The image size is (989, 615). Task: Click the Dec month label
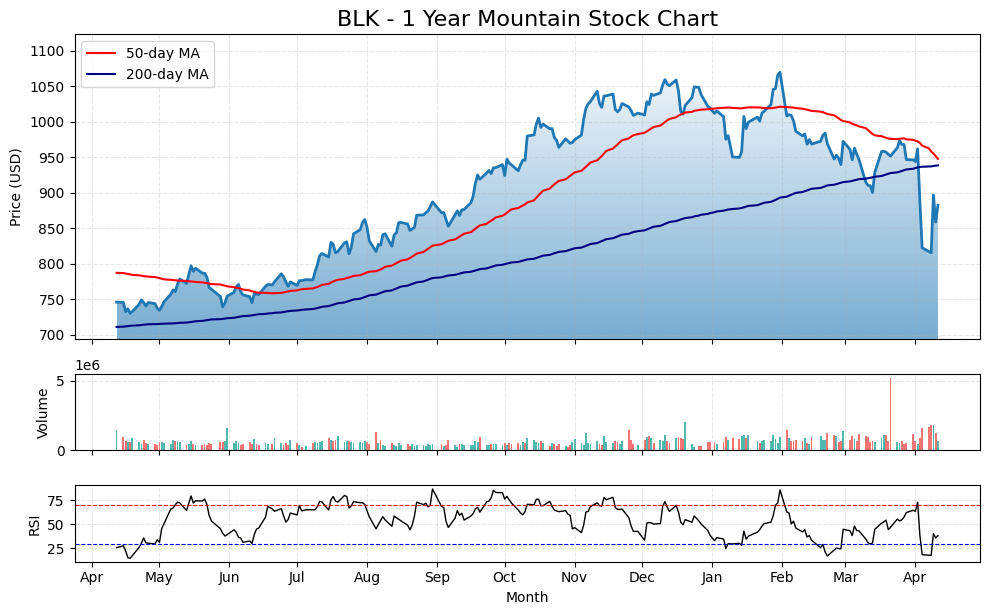click(642, 577)
